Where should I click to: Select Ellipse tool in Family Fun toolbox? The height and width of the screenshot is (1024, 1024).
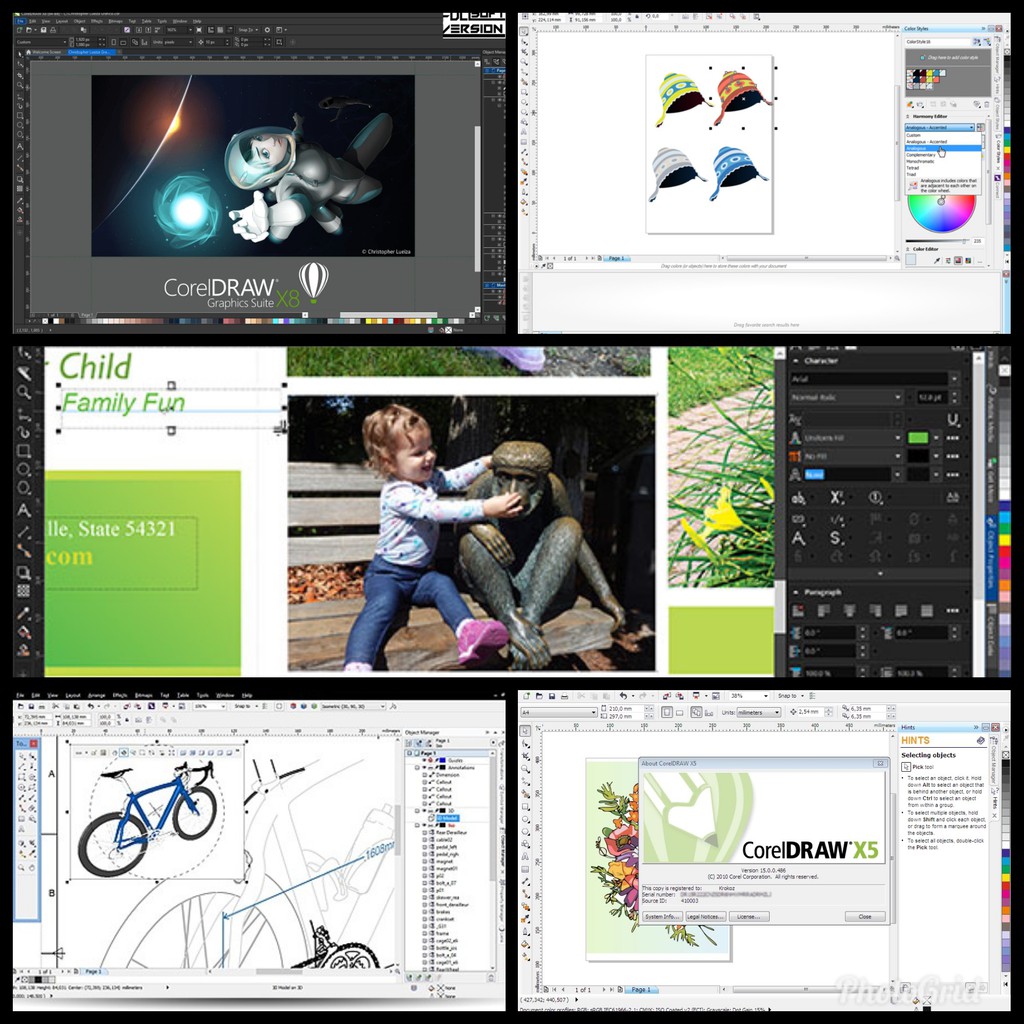click(x=24, y=470)
